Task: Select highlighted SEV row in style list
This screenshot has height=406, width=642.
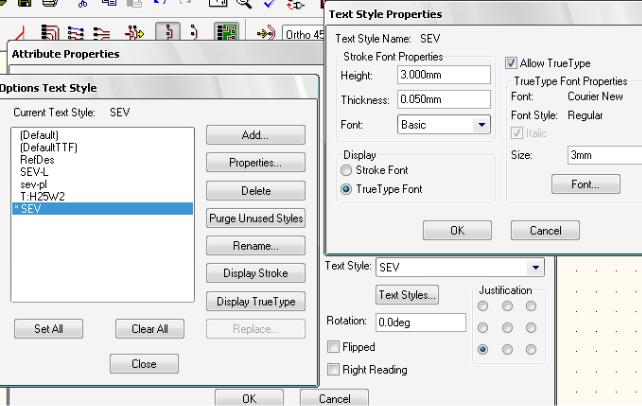Action: point(102,209)
